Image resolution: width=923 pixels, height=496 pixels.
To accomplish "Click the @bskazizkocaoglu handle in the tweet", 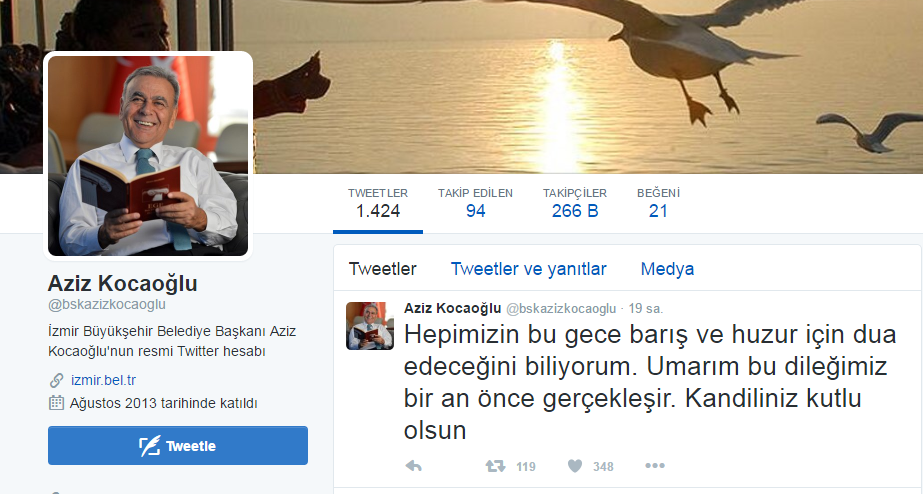I will [561, 308].
